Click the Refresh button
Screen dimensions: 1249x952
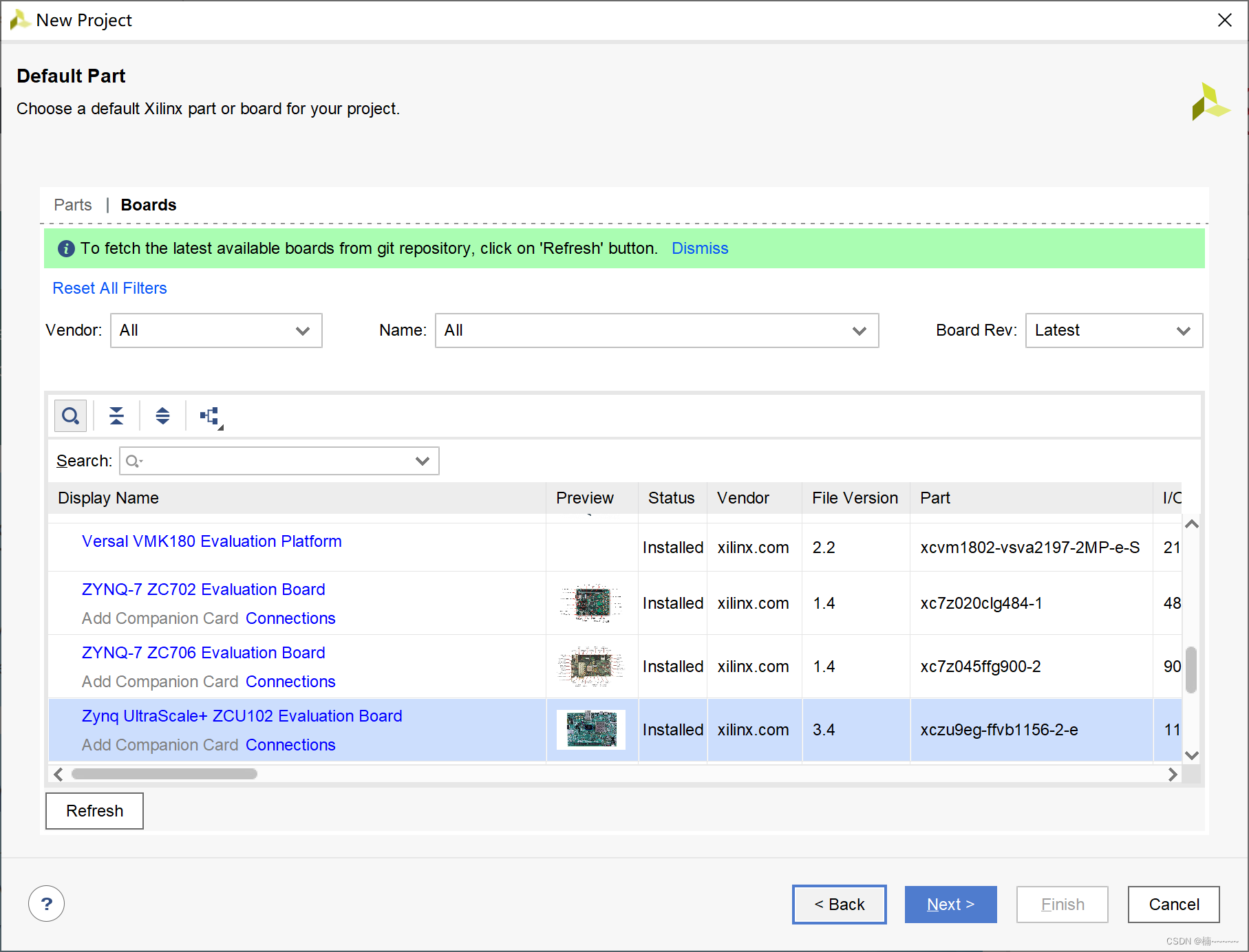coord(95,811)
